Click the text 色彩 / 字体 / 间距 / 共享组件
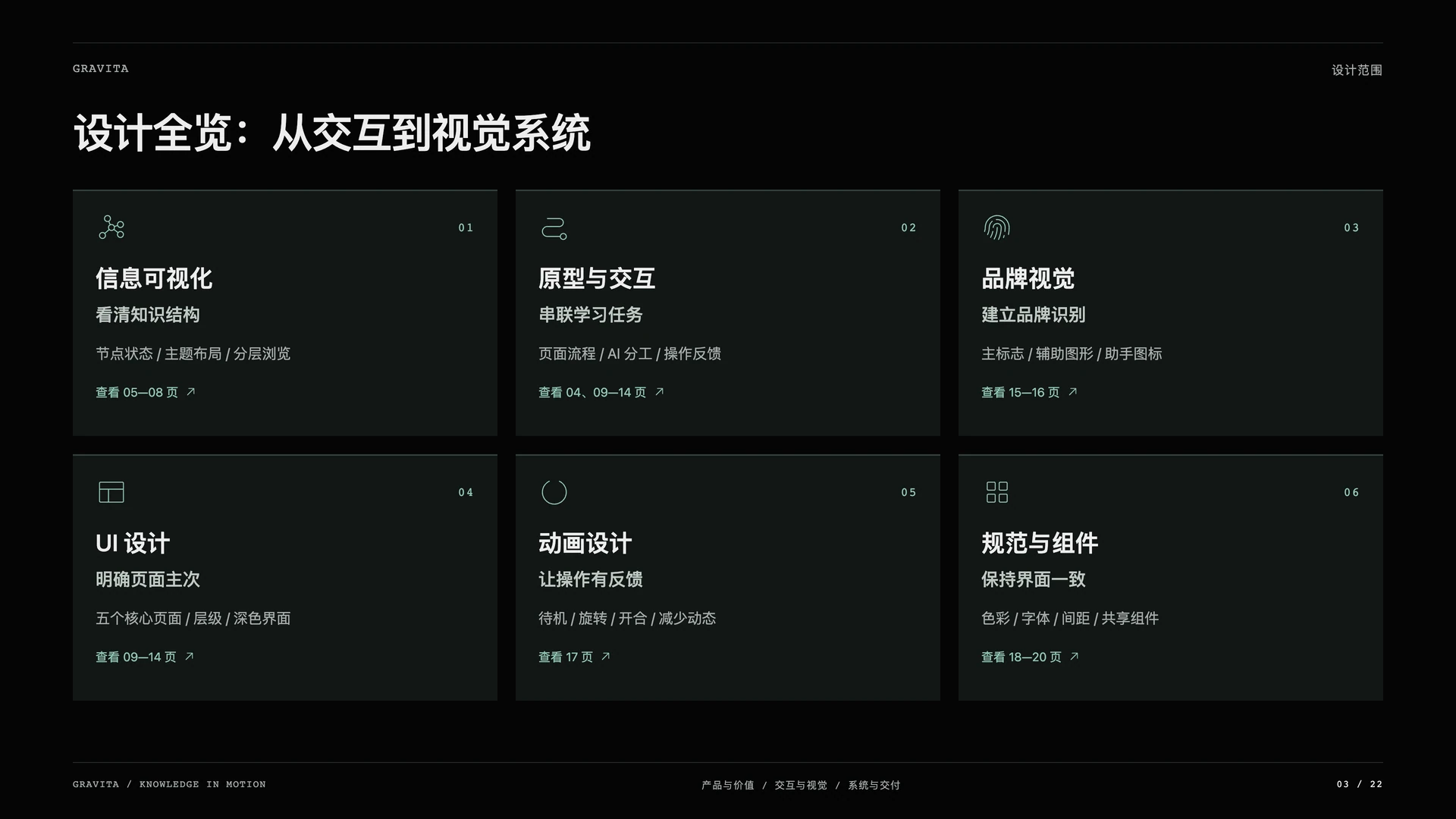 [1070, 618]
